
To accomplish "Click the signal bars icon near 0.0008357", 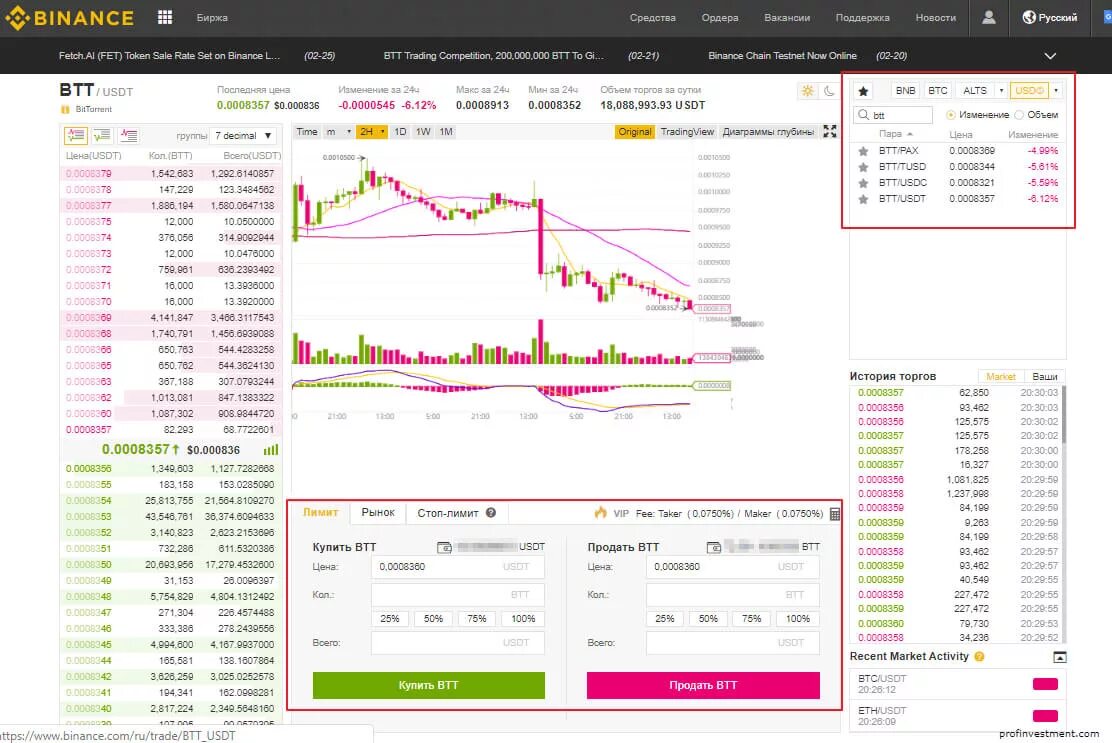I will coord(271,449).
